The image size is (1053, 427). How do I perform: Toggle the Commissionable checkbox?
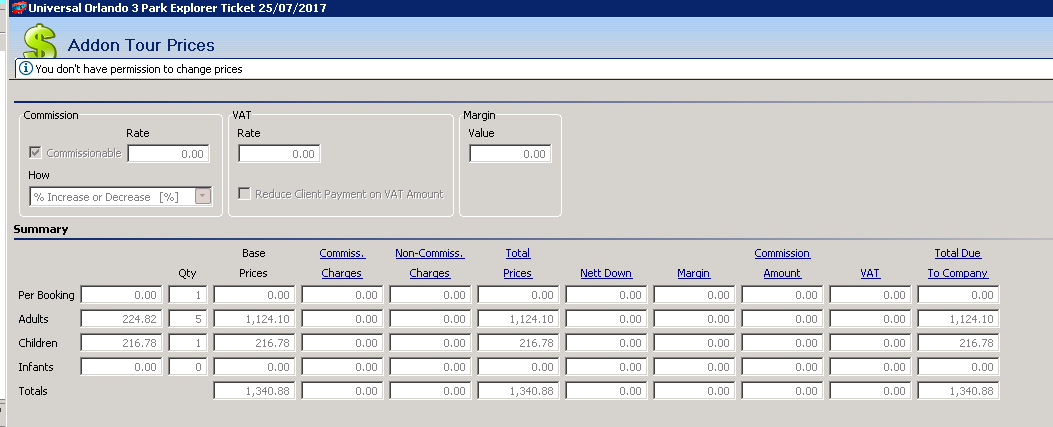pyautogui.click(x=35, y=152)
